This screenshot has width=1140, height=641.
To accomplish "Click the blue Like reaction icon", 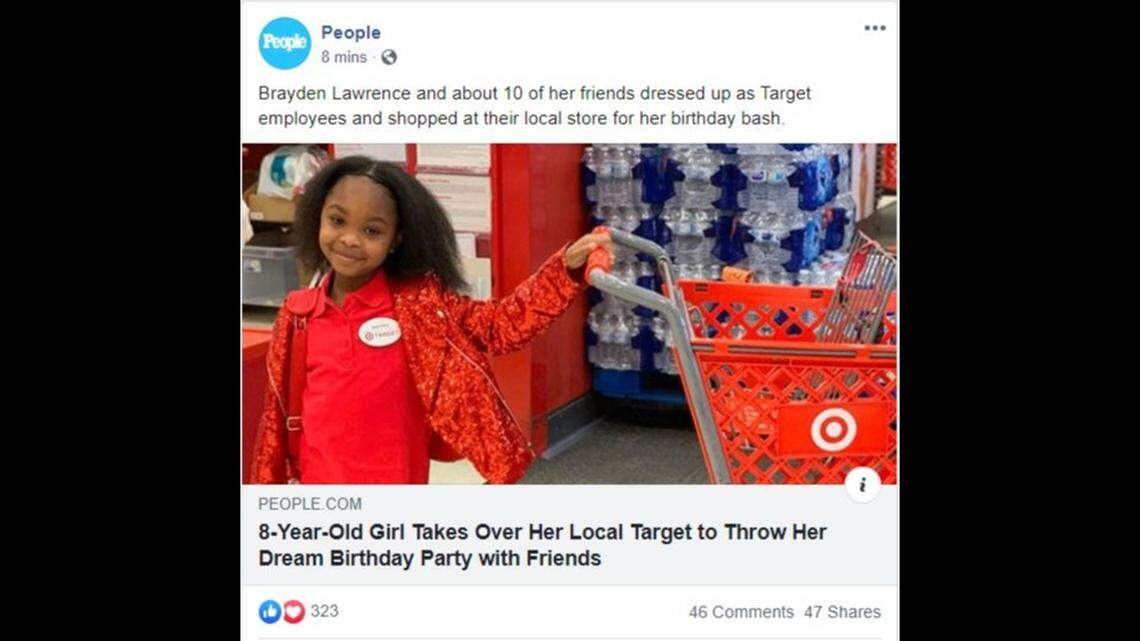I will coord(270,611).
